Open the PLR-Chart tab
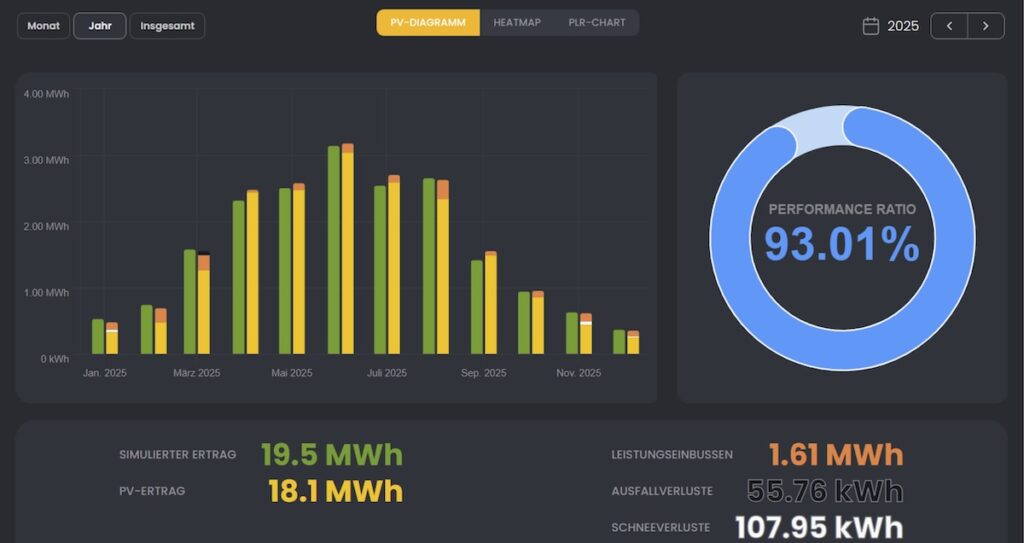Viewport: 1024px width, 543px height. [597, 22]
